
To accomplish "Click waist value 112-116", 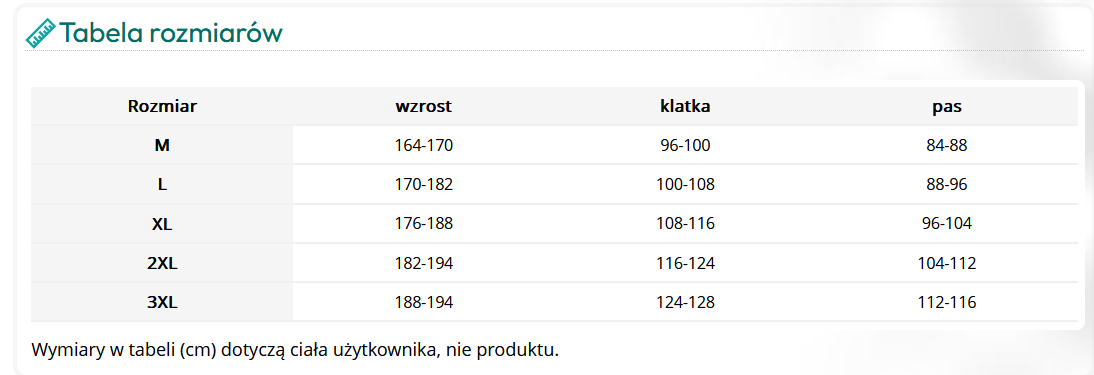I will click(947, 302).
